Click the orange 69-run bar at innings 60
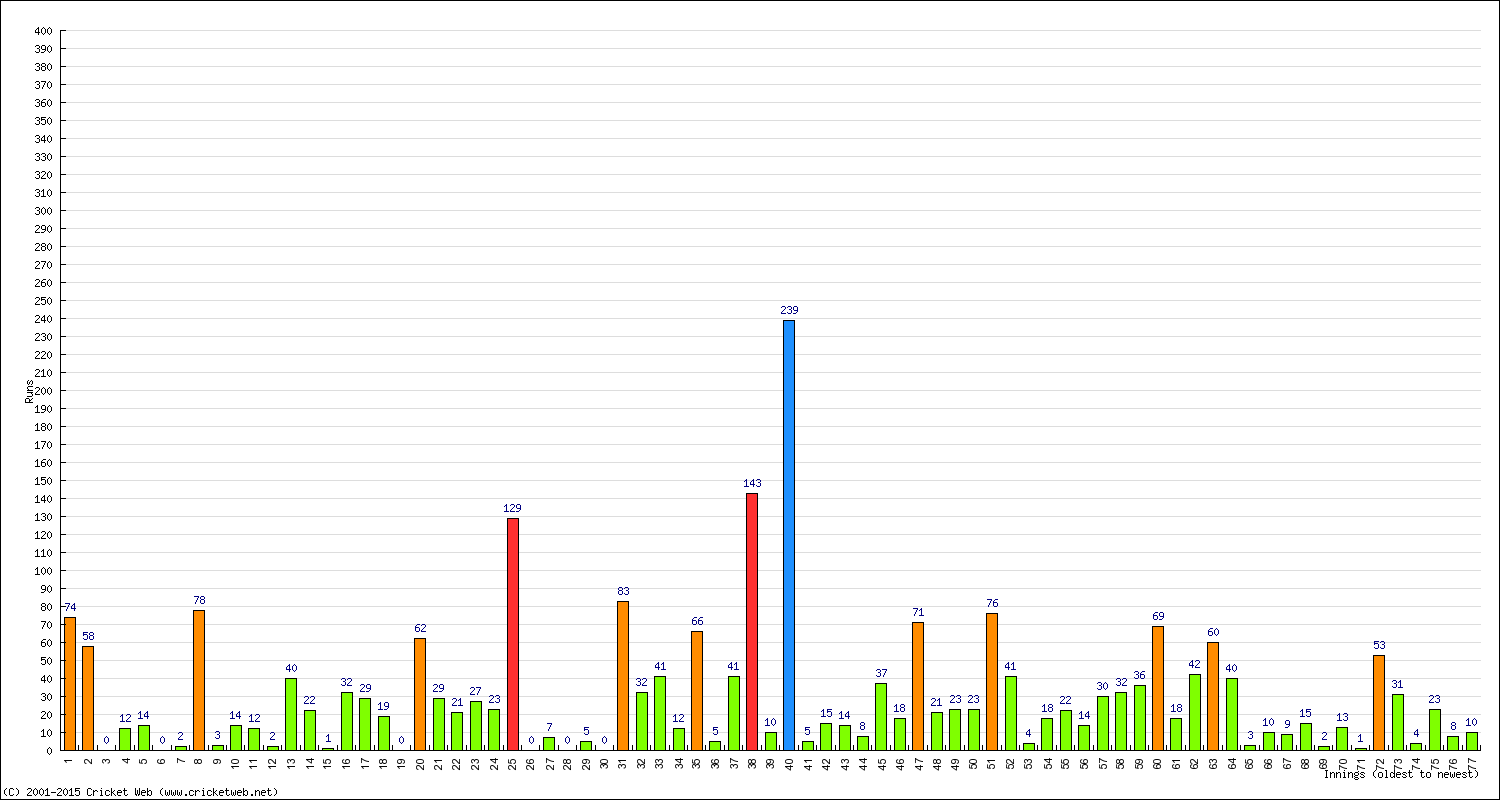This screenshot has width=1500, height=800. click(1158, 688)
